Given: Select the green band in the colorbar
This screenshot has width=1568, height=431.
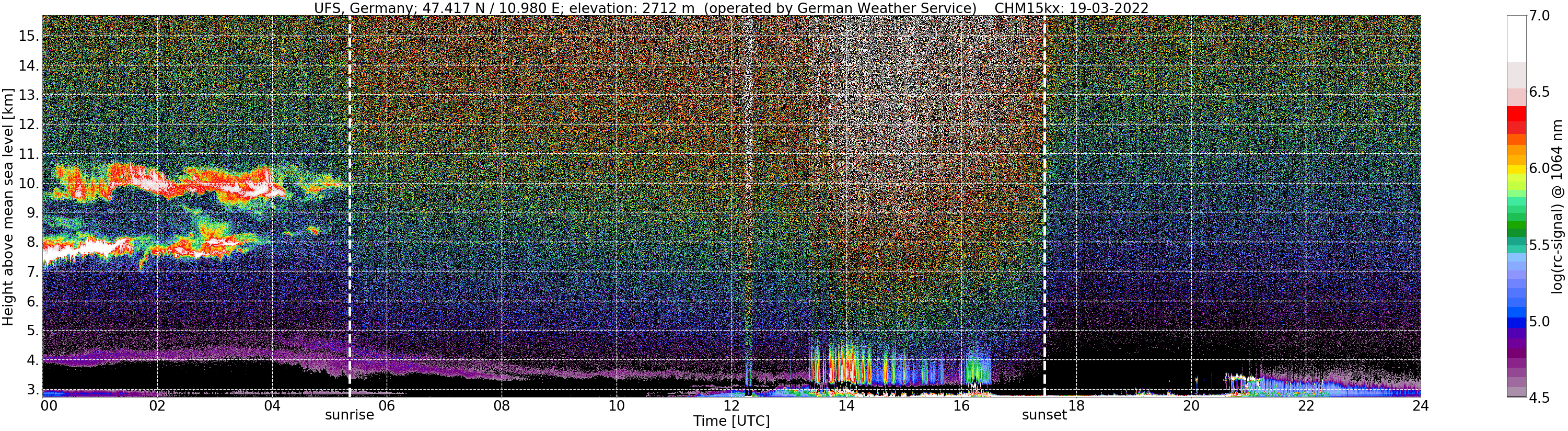Looking at the screenshot, I should coord(1516,229).
